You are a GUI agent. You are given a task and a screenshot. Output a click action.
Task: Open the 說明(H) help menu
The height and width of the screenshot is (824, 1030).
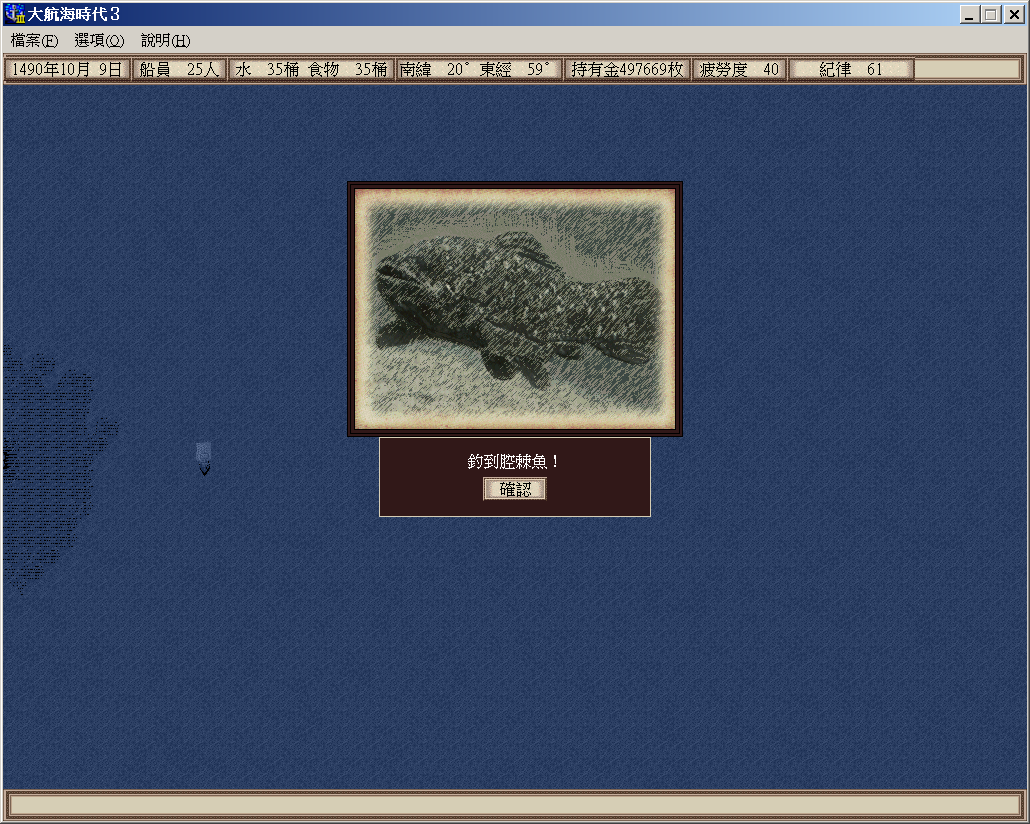[165, 41]
